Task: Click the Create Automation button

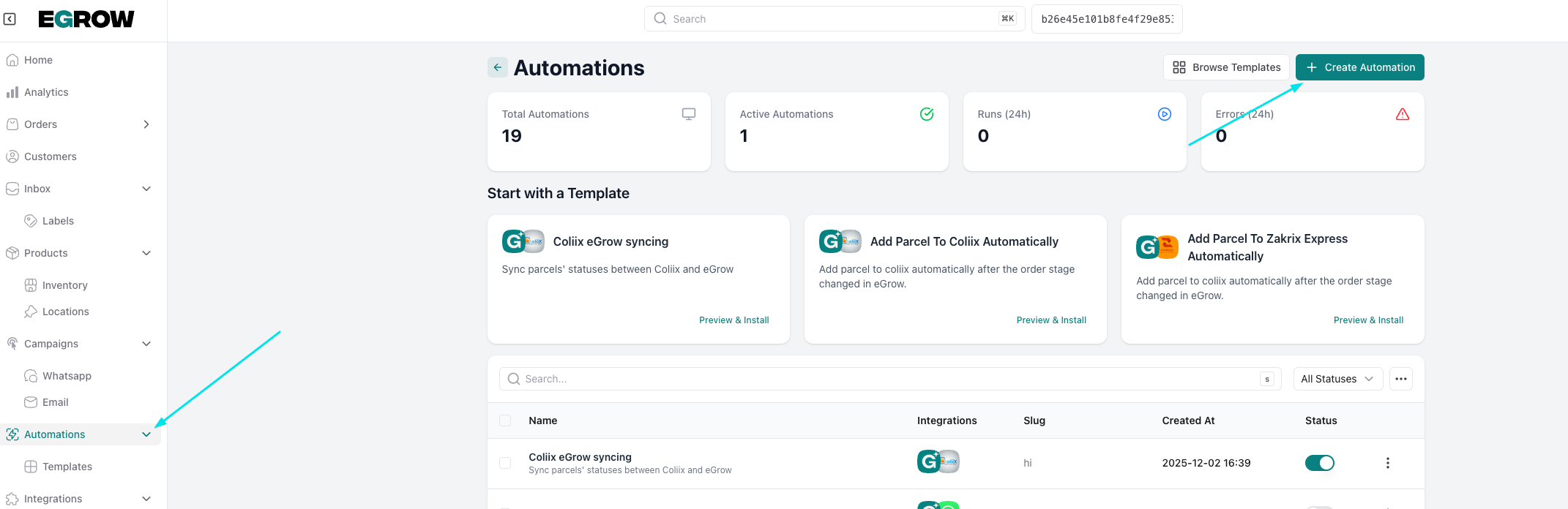Action: 1359,67
